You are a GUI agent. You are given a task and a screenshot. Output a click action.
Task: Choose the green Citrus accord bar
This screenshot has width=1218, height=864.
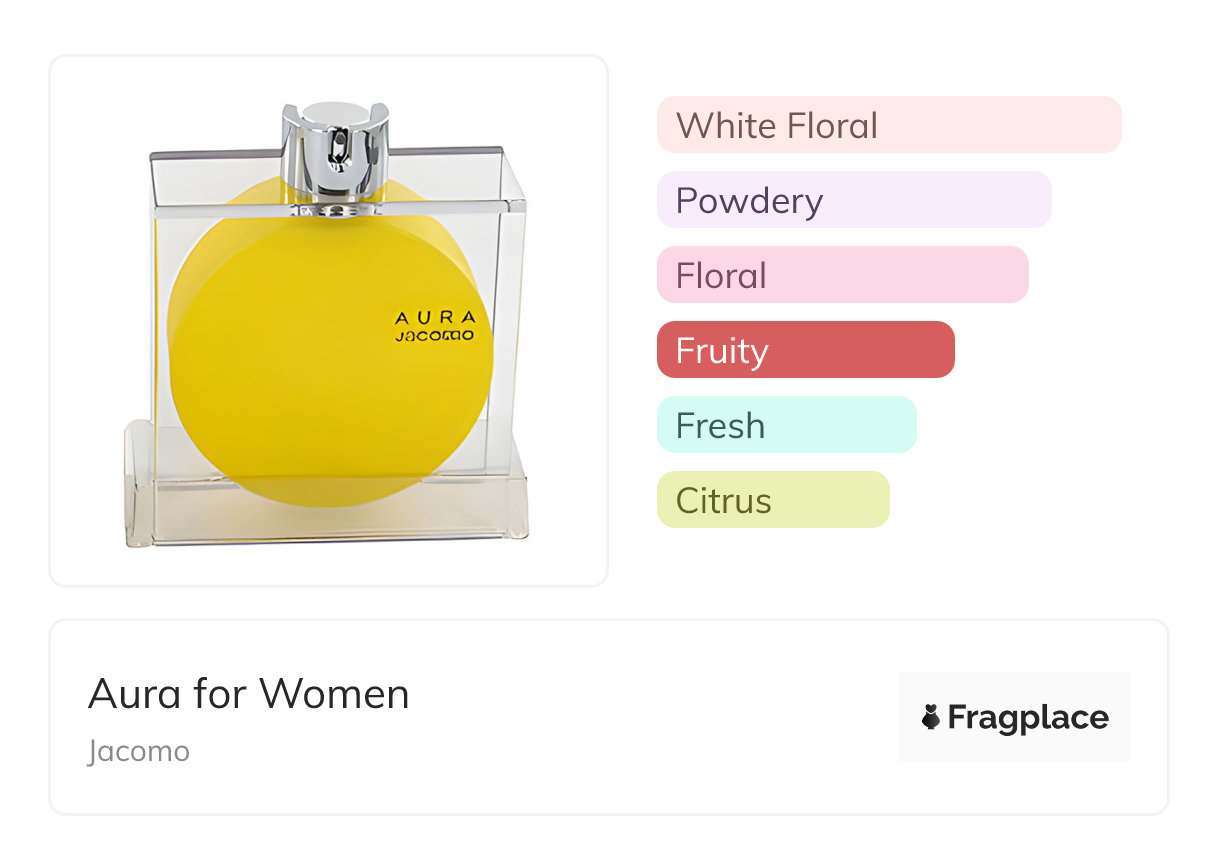[x=772, y=500]
